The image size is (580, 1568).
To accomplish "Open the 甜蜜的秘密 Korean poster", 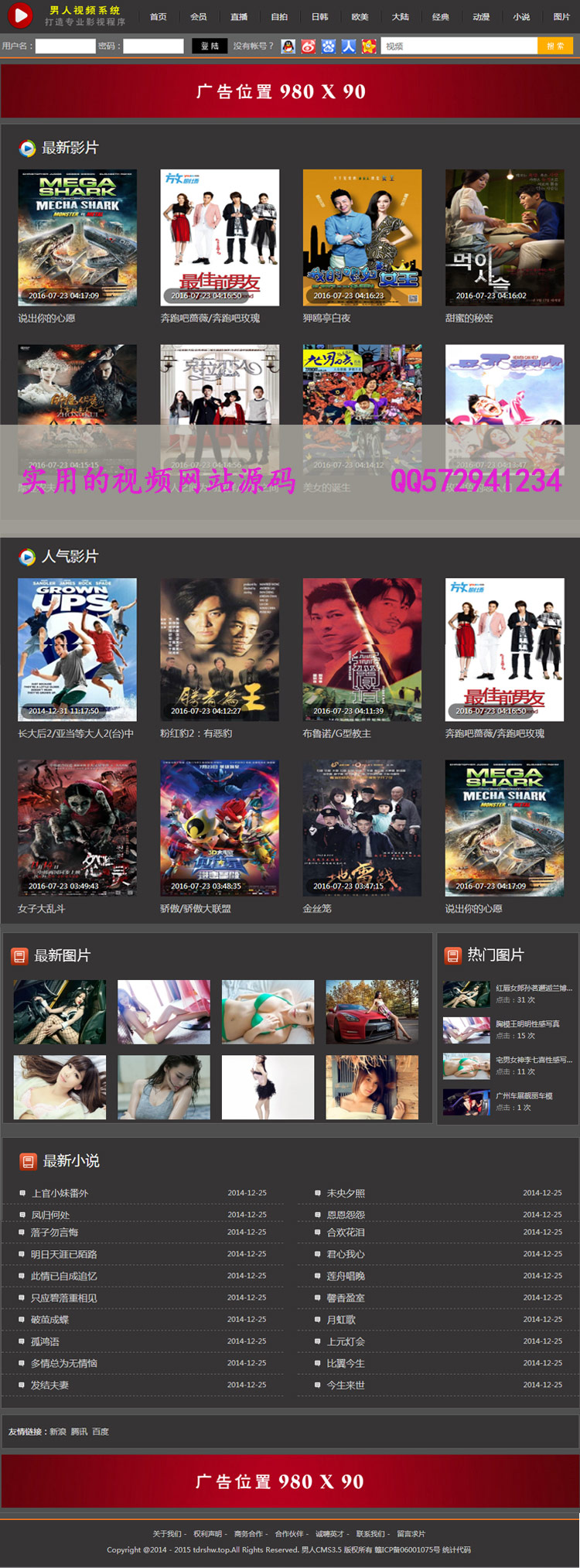I will tap(504, 237).
